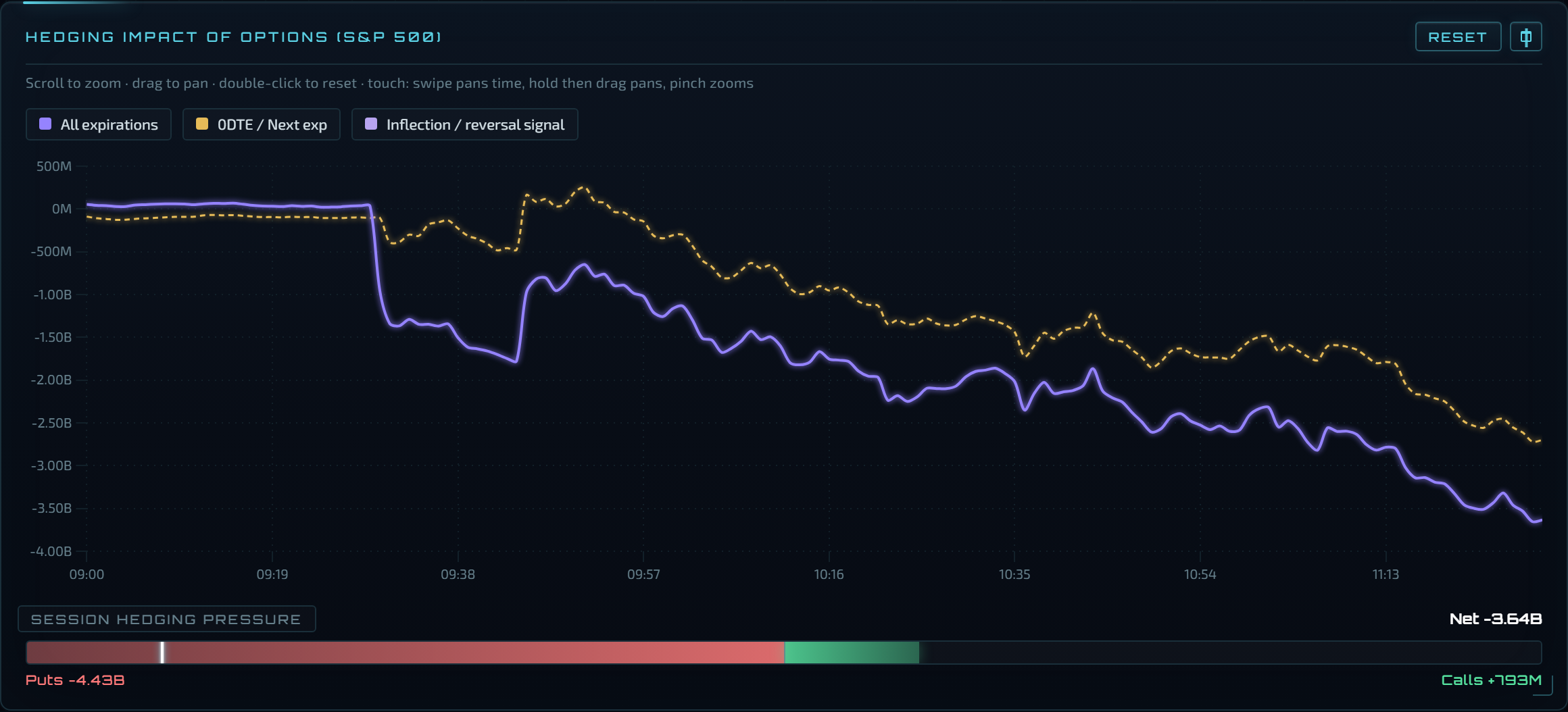Click the Session Hedging Pressure label
1568x712 pixels.
[166, 619]
